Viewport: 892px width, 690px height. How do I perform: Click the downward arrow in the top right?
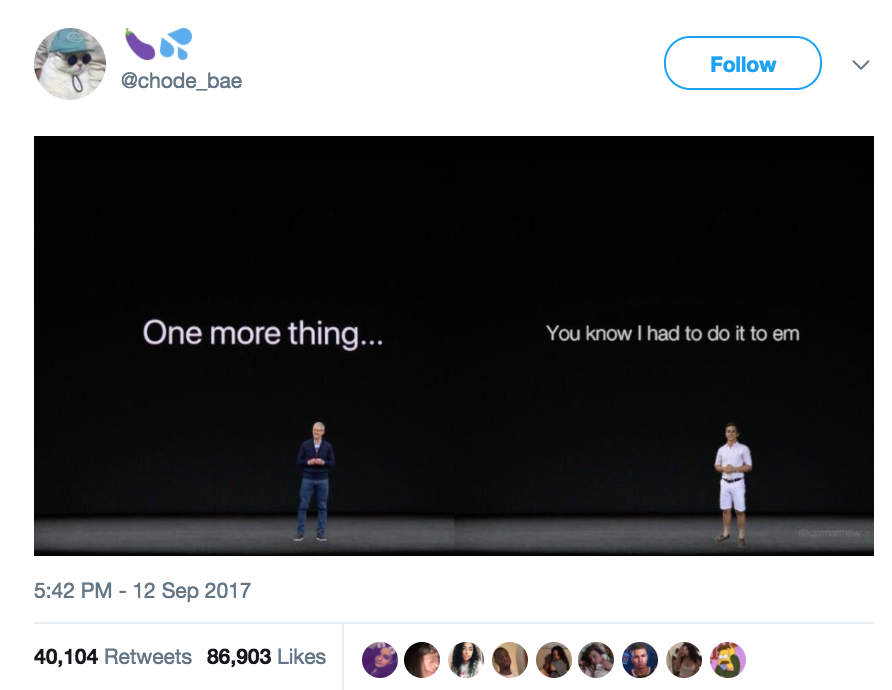[x=858, y=63]
